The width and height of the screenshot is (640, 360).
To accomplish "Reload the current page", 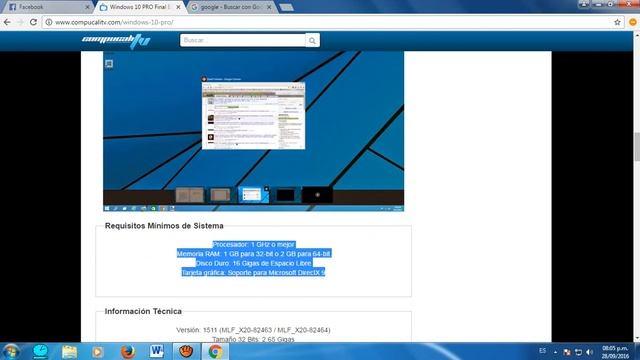I will (x=33, y=22).
